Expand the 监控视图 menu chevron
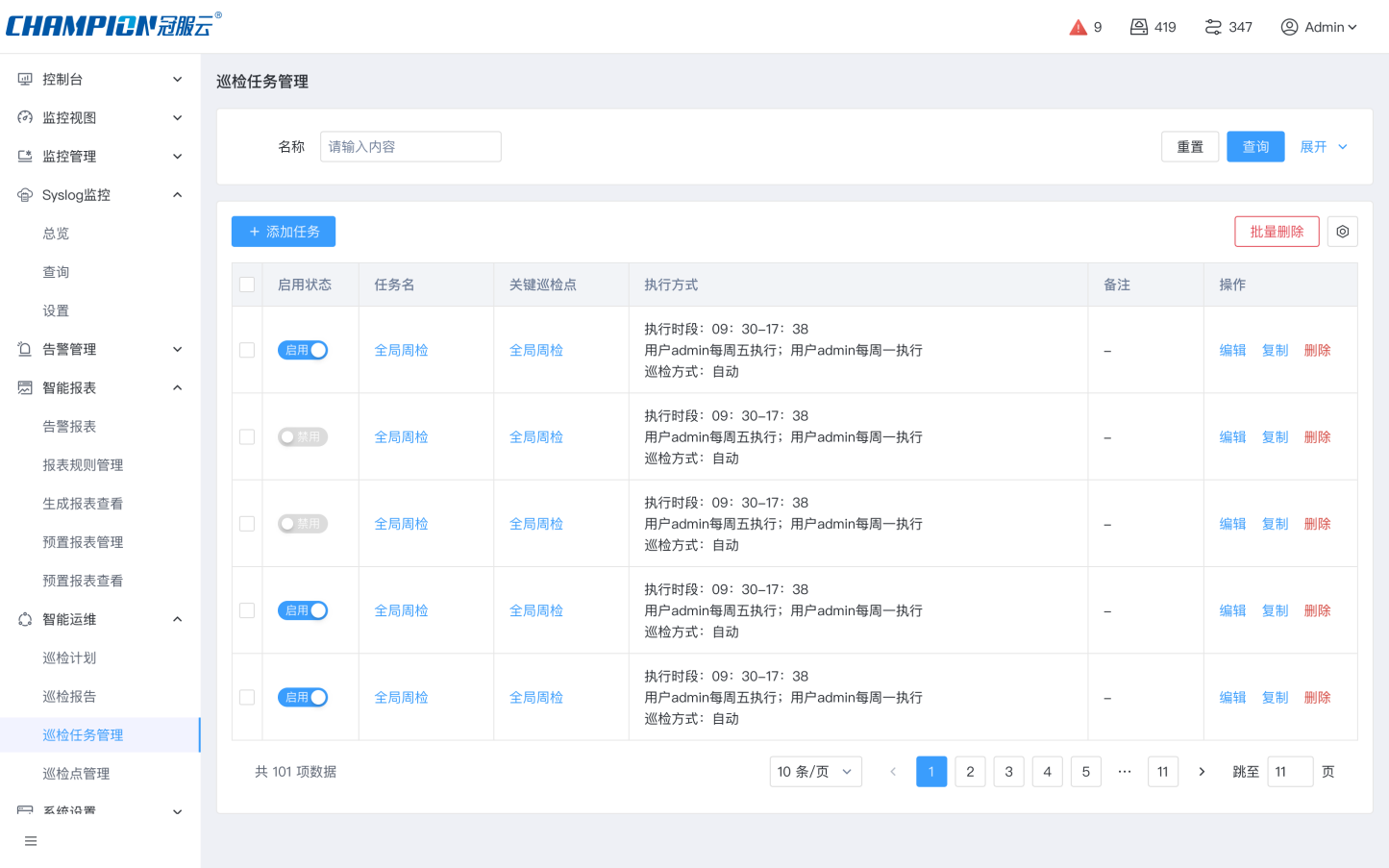 point(177,117)
